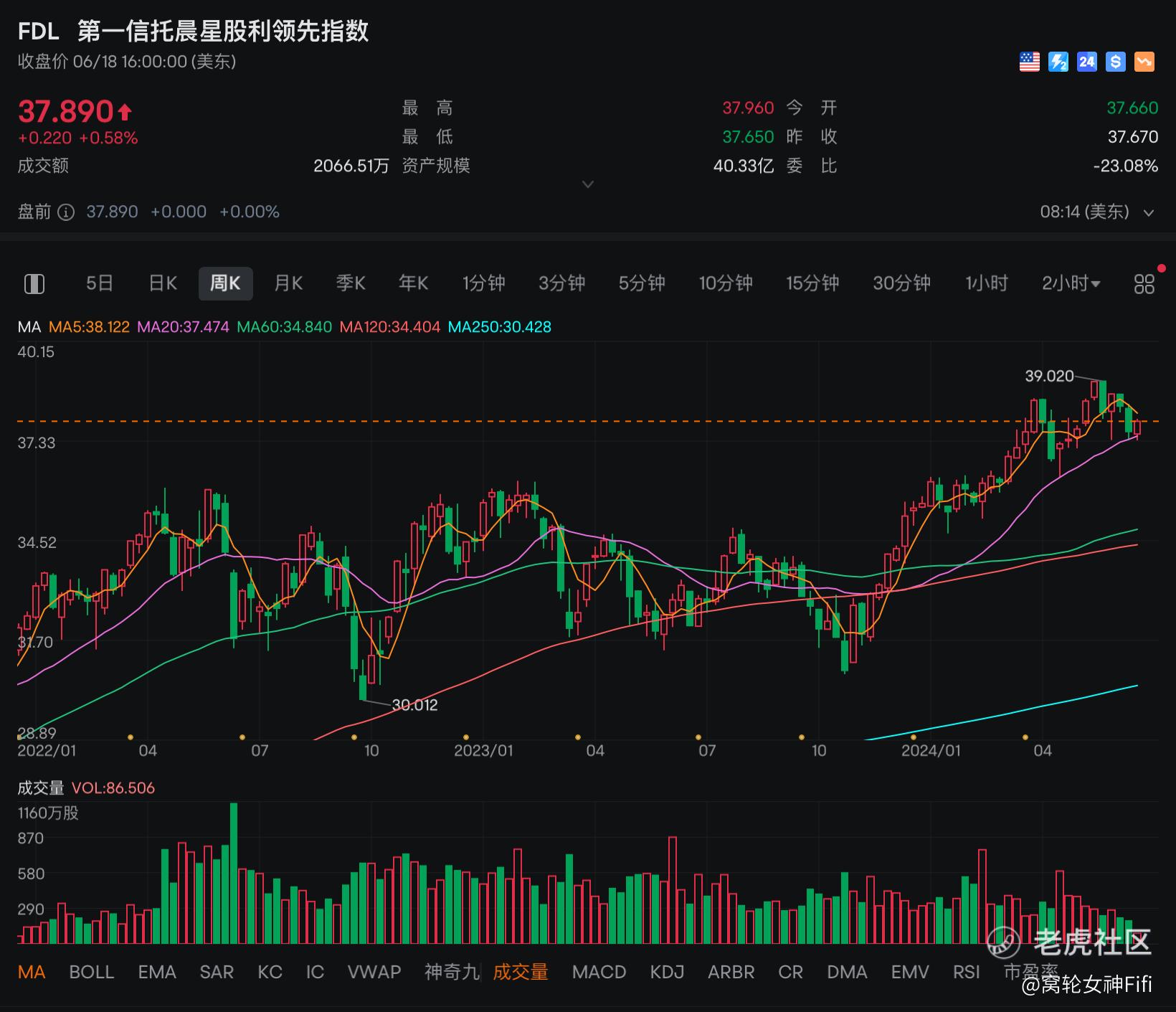Screen dimensions: 1176x1012
Task: Expand the pre-market time chevron
Action: tap(1149, 213)
